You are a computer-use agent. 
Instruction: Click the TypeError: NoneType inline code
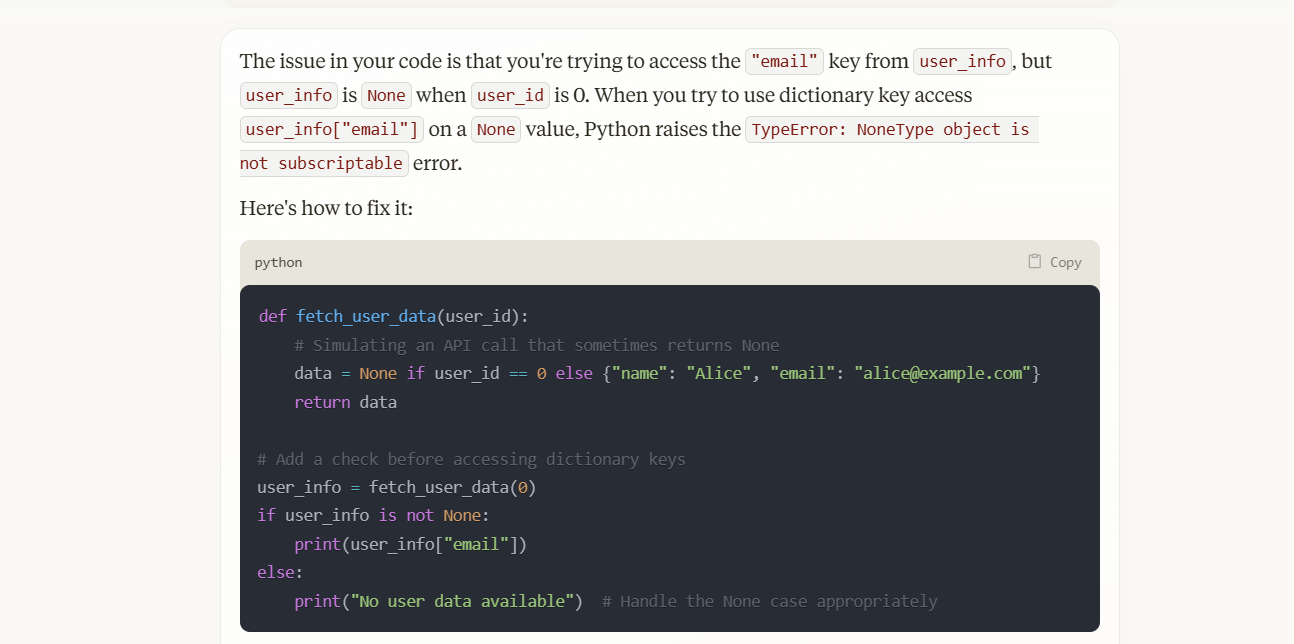891,129
